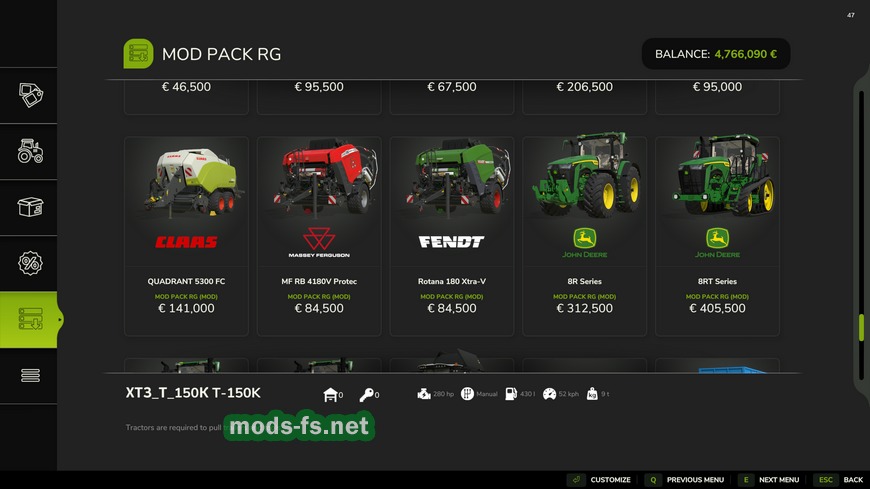Screen dimensions: 870x489
Task: Choose the Fendt Rotana 180 Xtra-V card
Action: pos(452,236)
